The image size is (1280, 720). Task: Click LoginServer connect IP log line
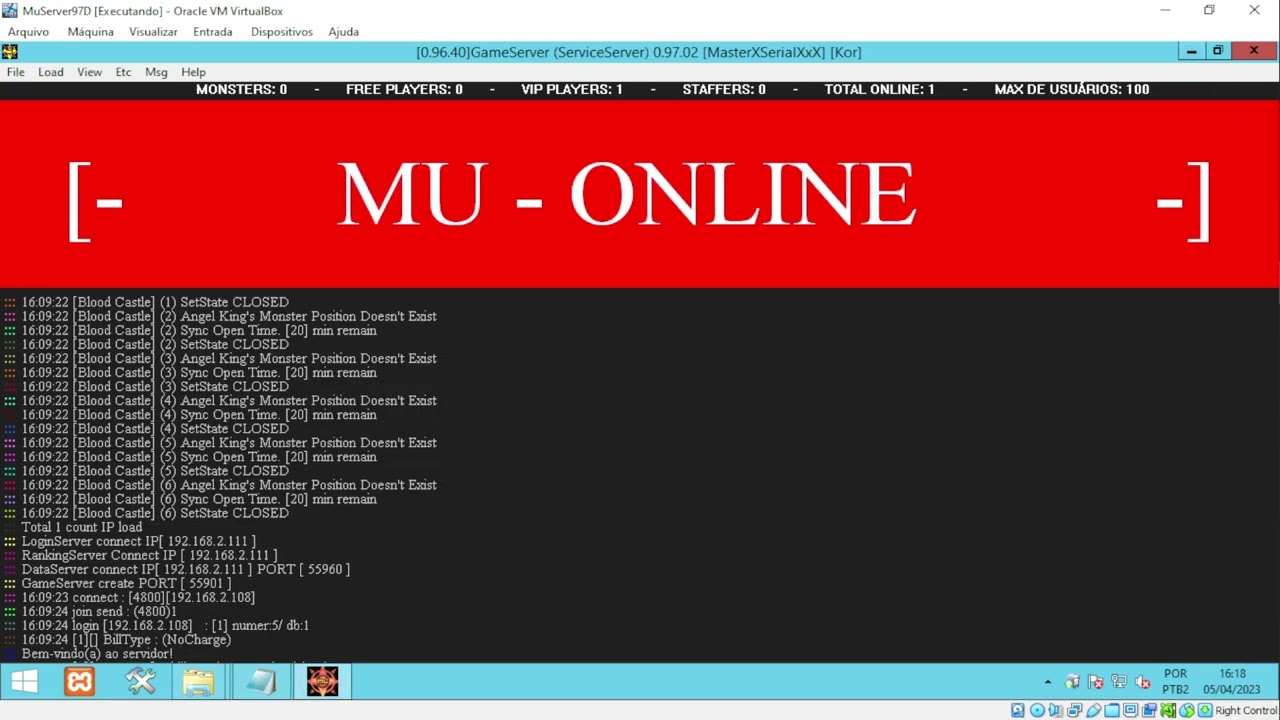[139, 541]
